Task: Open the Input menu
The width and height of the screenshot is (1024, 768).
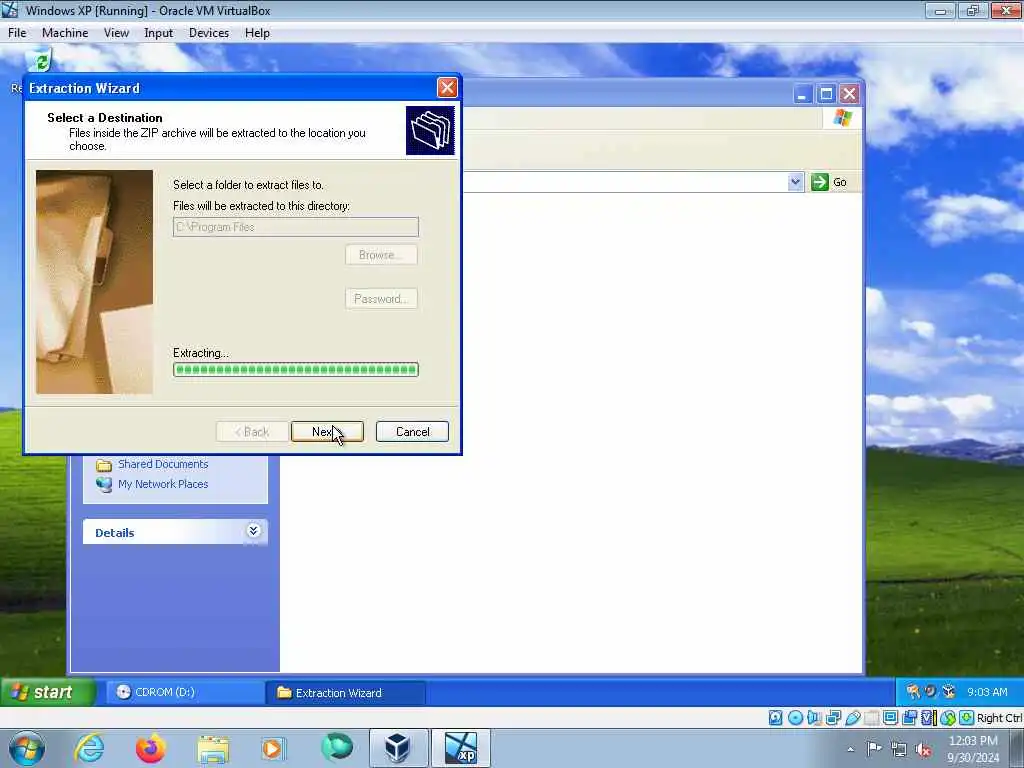Action: click(159, 33)
